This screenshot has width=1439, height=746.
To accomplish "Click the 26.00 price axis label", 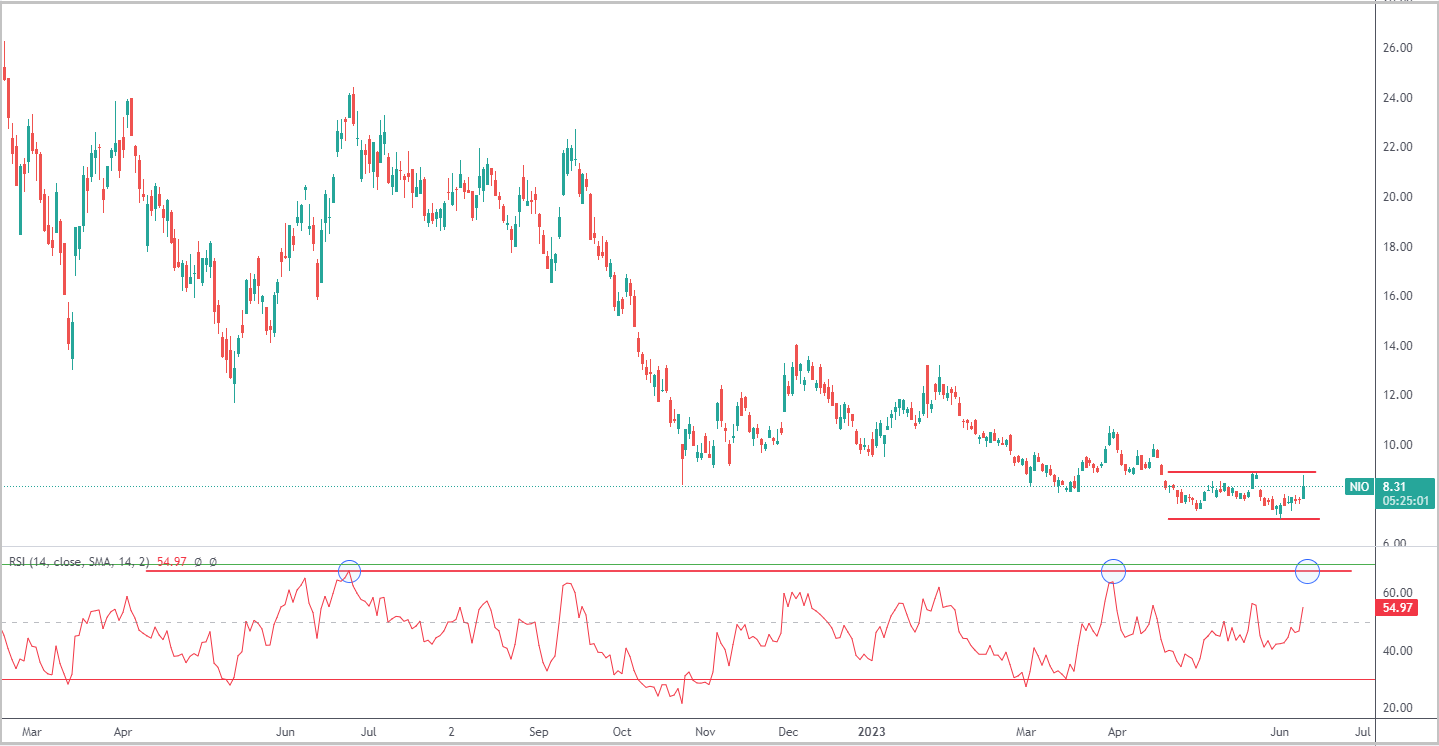I will pos(1397,48).
